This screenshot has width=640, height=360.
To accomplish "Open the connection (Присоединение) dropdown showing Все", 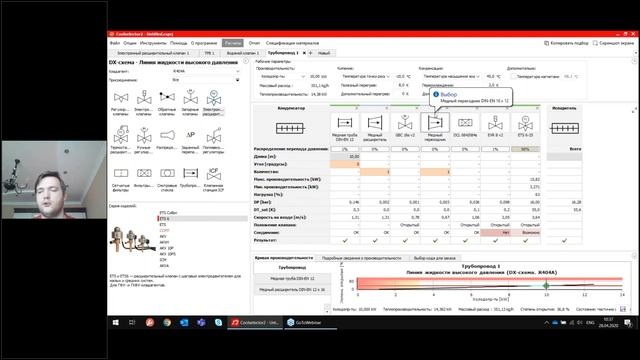I will [205, 80].
